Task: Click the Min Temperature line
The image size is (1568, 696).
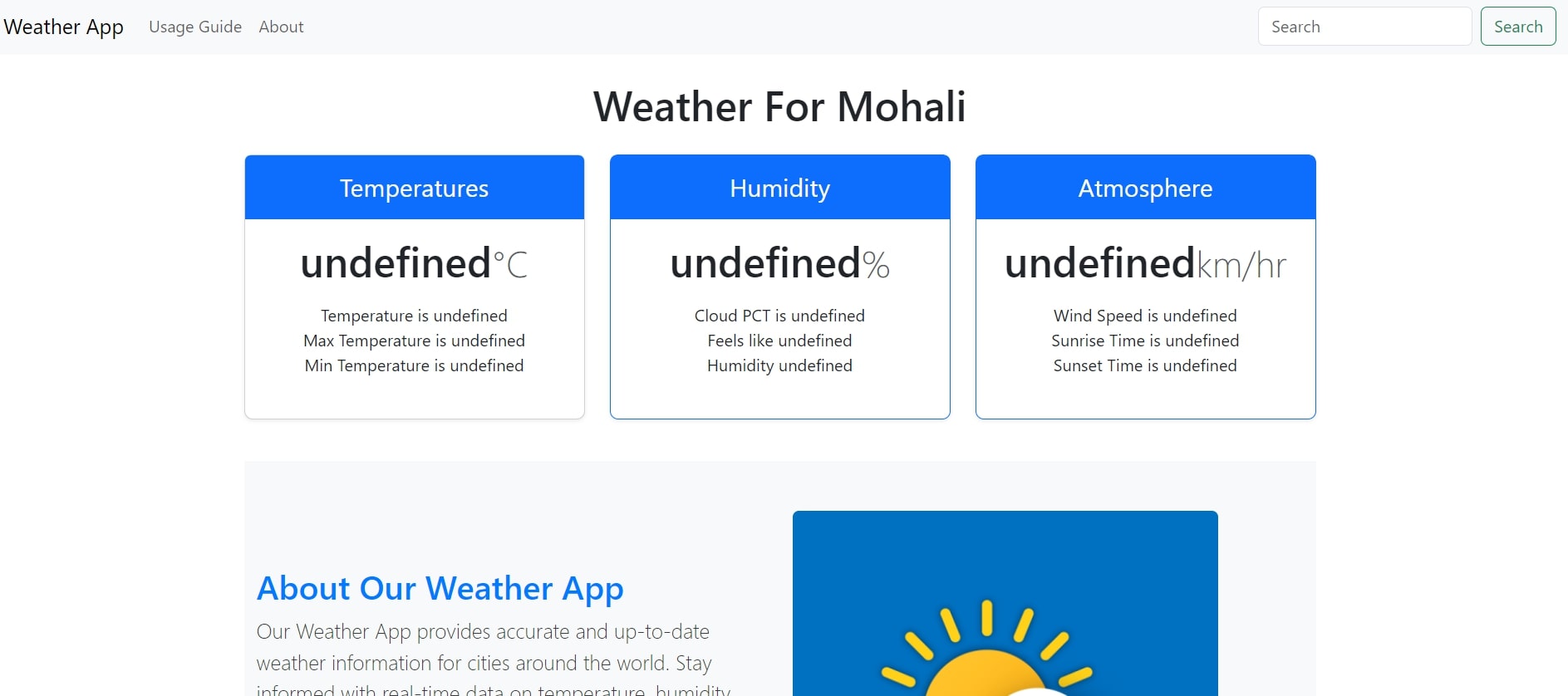Action: 415,365
